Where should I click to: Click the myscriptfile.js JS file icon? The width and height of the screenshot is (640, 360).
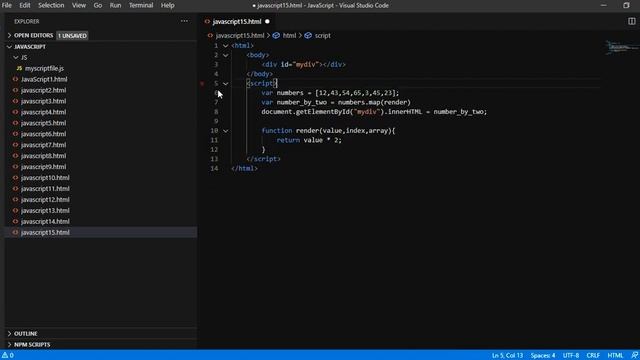coord(19,69)
